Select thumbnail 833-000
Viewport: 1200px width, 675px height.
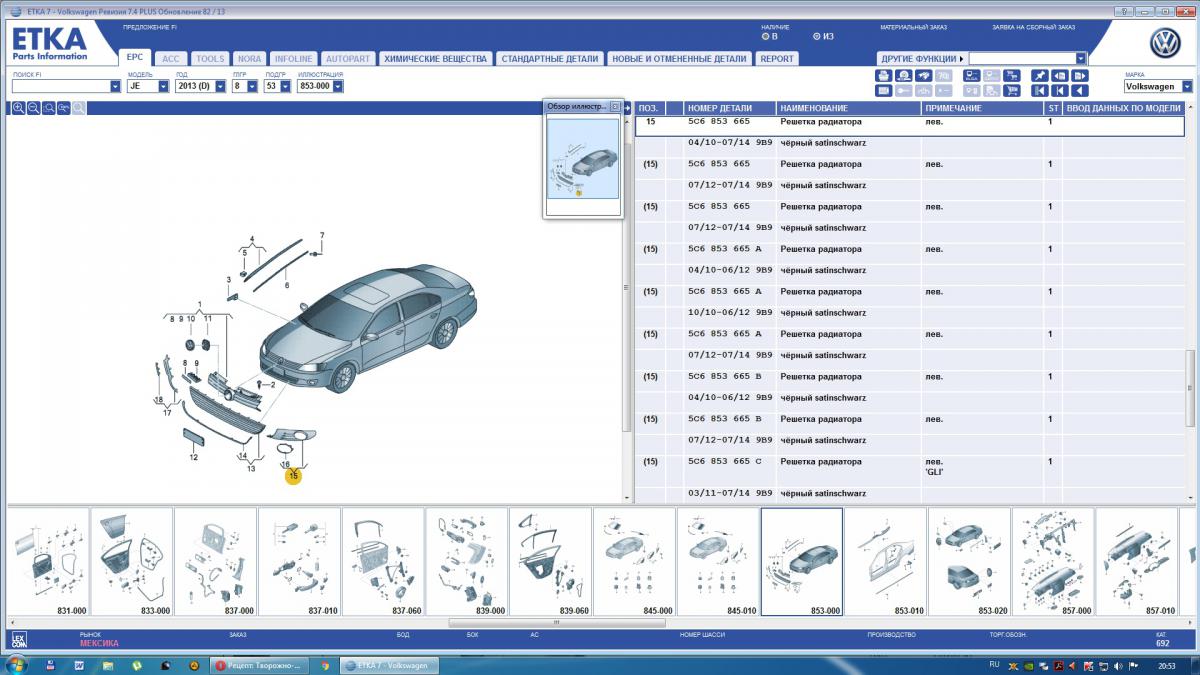pos(131,562)
